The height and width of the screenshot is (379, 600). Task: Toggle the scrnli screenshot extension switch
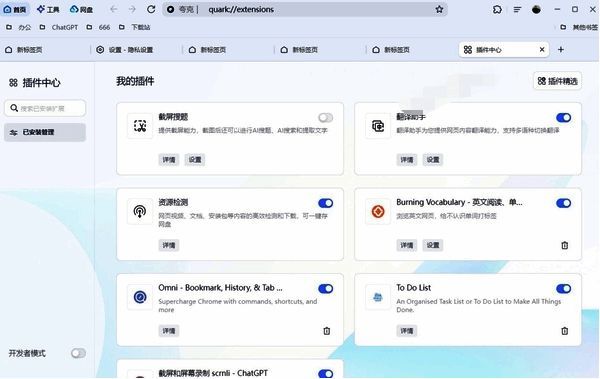pos(325,374)
